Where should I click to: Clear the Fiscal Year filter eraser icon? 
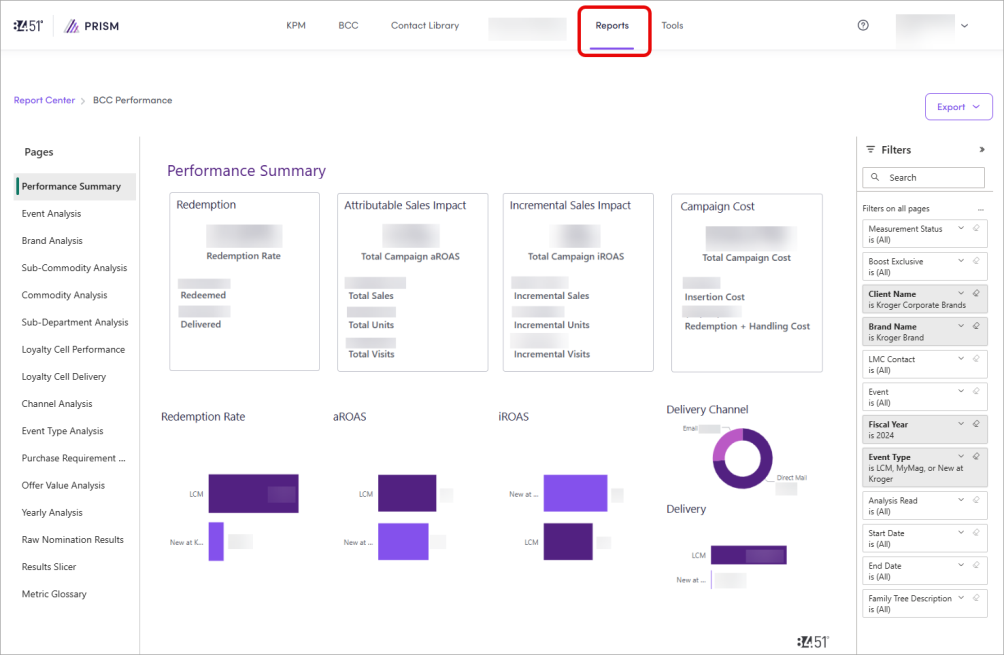click(975, 424)
